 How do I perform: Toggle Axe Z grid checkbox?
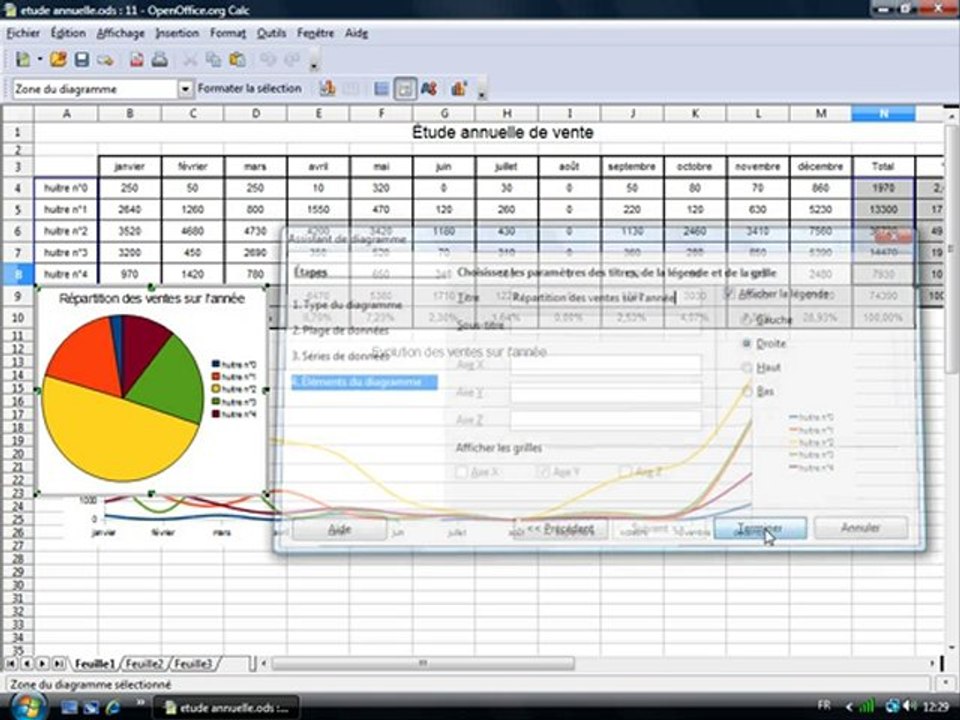[625, 472]
